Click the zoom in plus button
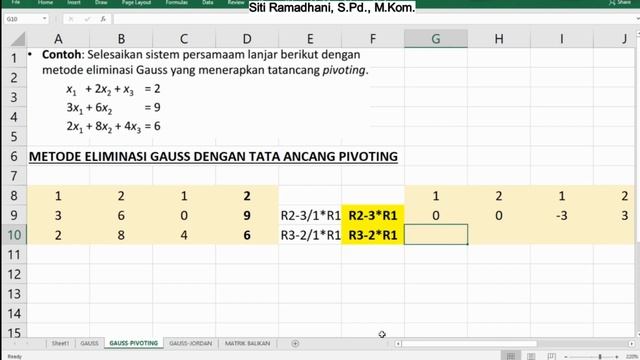This screenshot has width=640, height=360. point(617,357)
